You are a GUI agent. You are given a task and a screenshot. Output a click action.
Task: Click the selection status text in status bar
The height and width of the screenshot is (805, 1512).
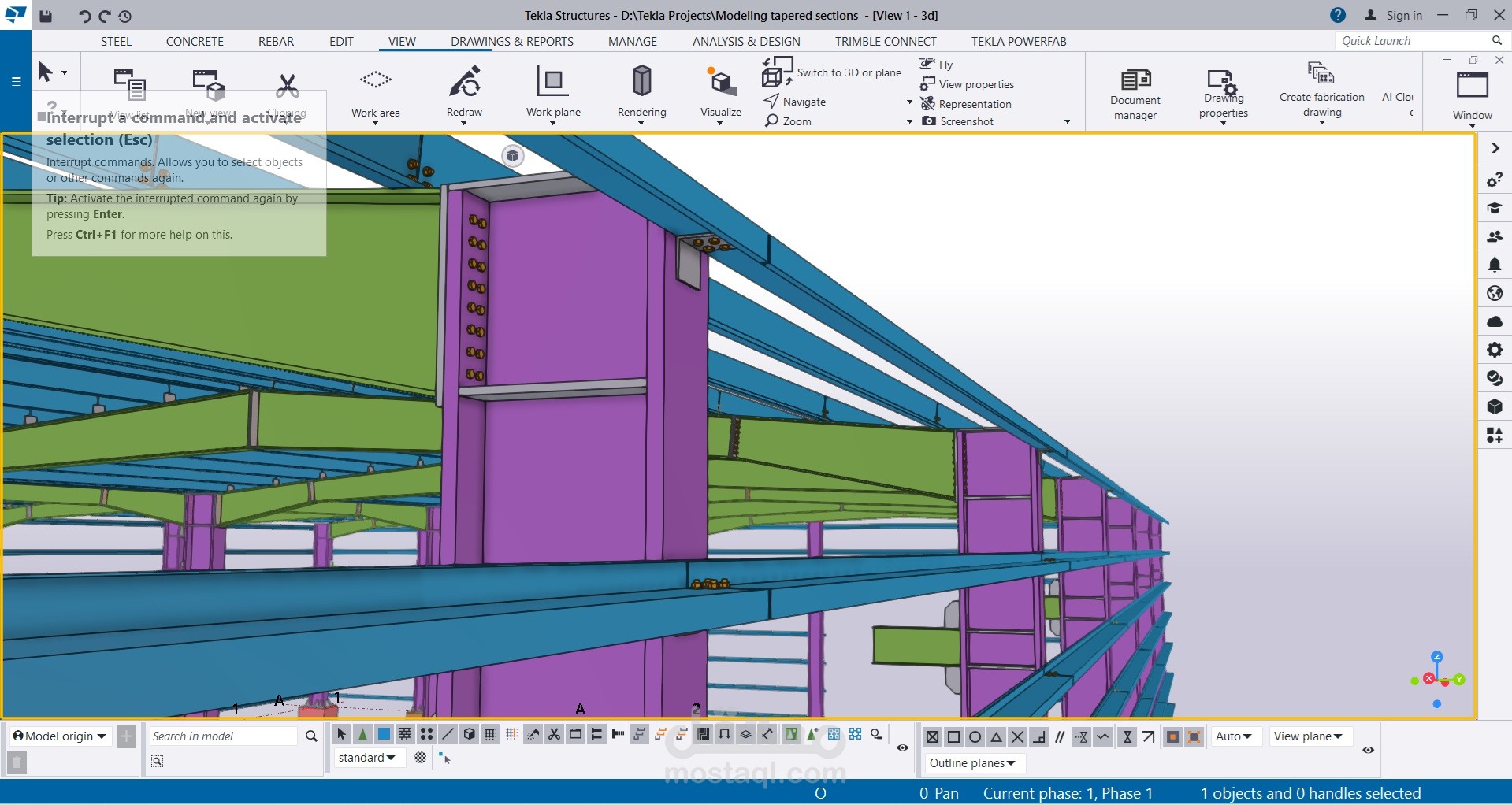1311,793
